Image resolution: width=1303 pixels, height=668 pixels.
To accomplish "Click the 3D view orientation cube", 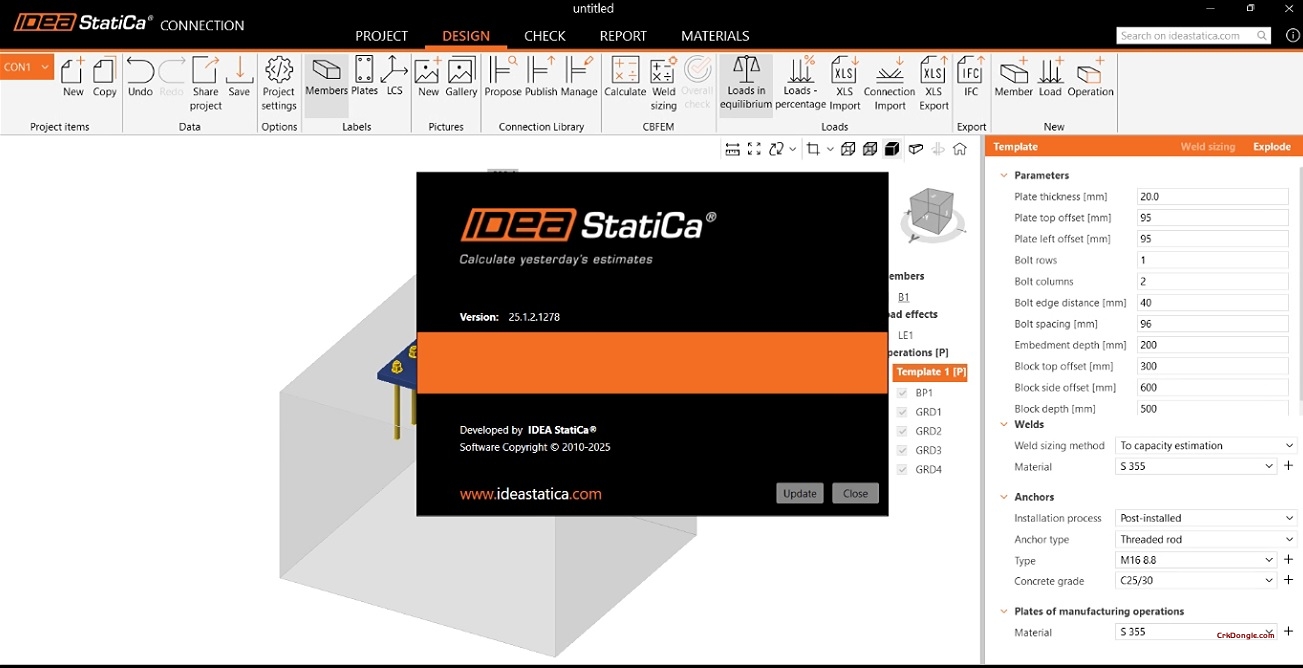I will [931, 213].
